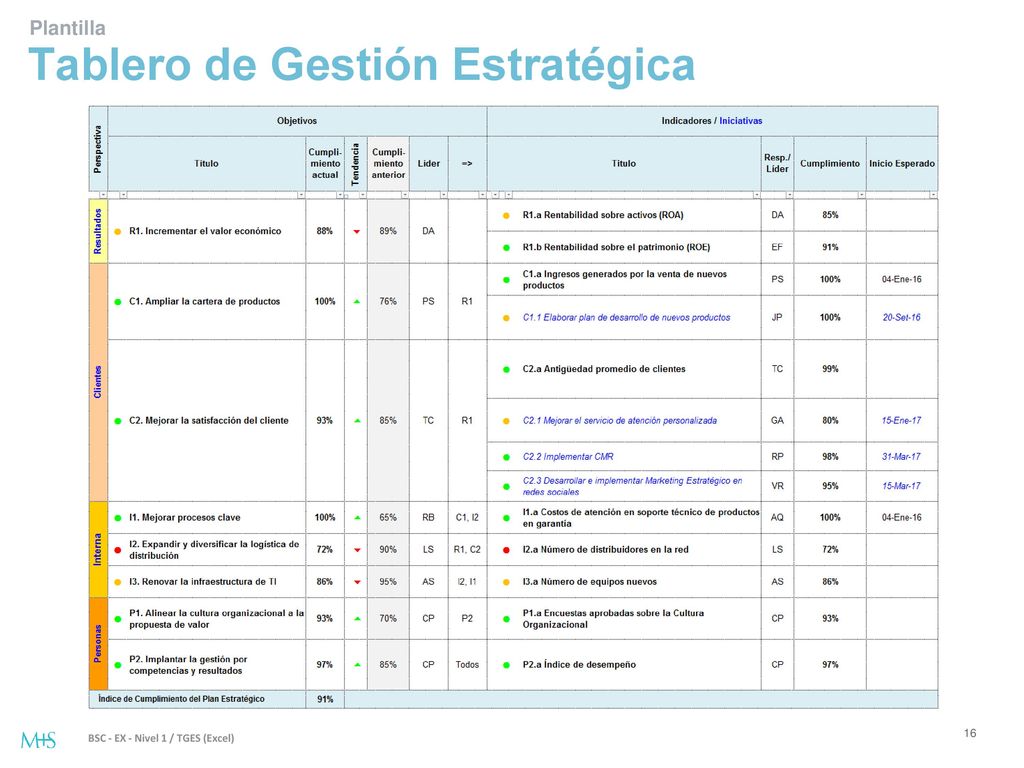
Task: Select the green up trend arrow in the P2 row
Action: click(x=357, y=665)
